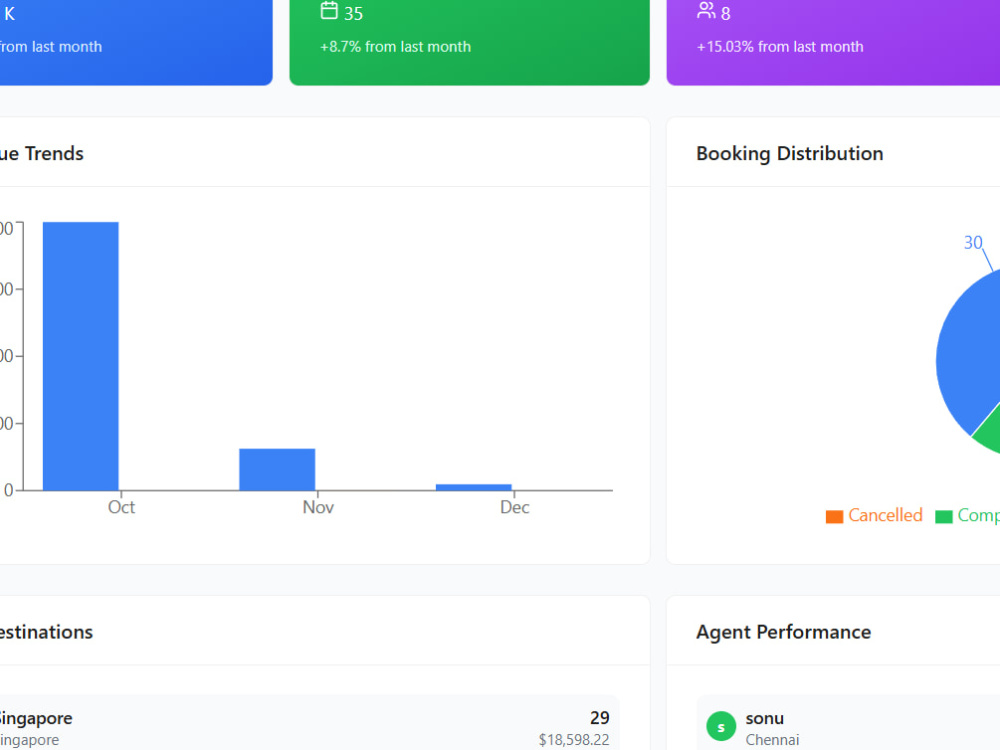
Task: Click the 0 y-axis label
Action: coord(8,490)
